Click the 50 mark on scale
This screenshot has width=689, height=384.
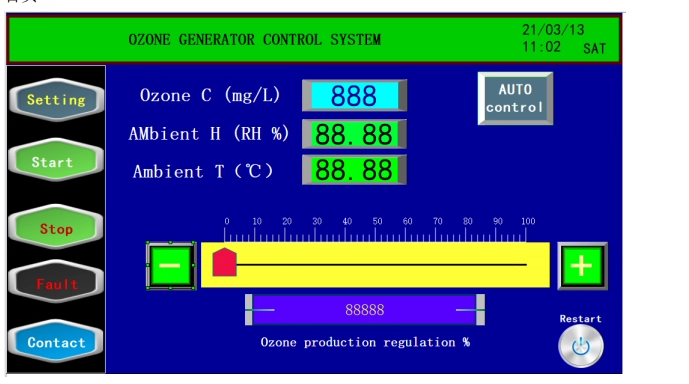[377, 221]
